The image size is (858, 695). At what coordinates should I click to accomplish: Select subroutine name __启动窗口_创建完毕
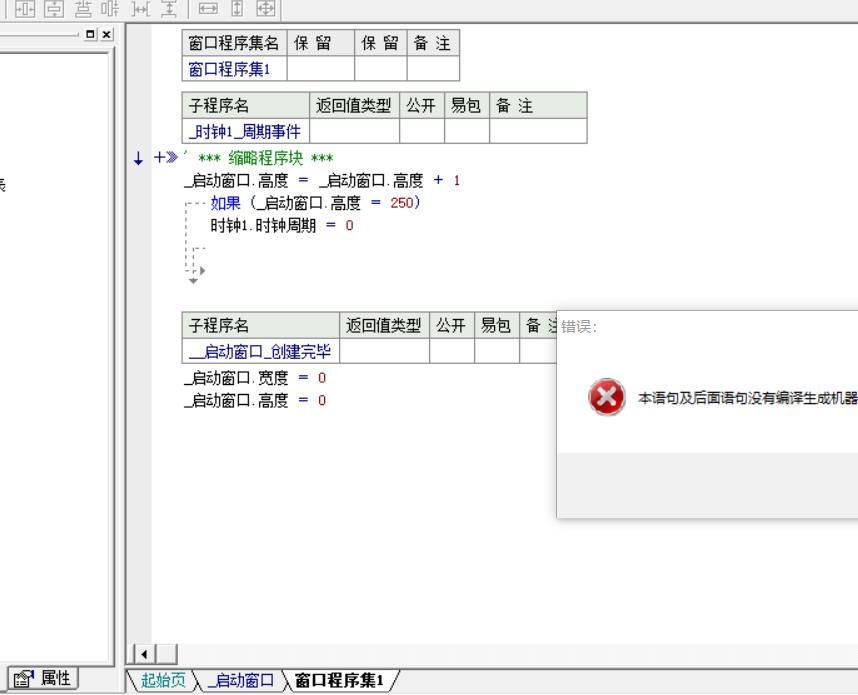coord(260,351)
